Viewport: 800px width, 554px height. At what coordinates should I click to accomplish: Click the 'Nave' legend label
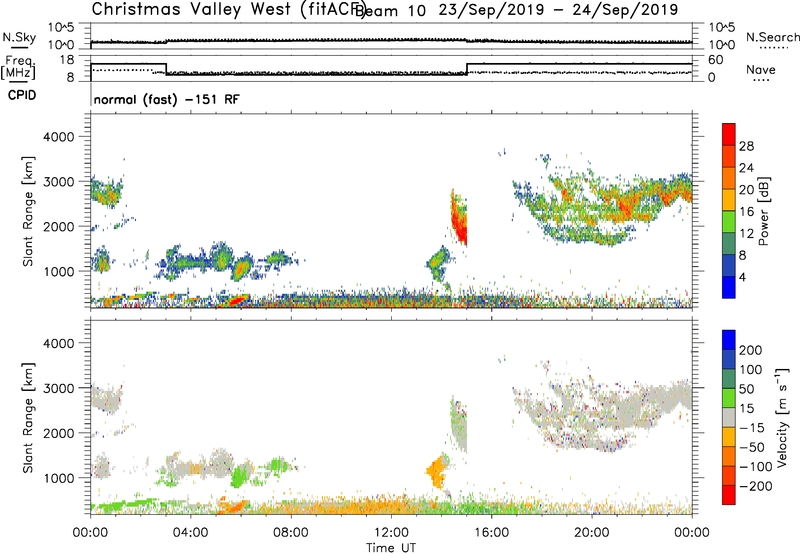[x=761, y=70]
